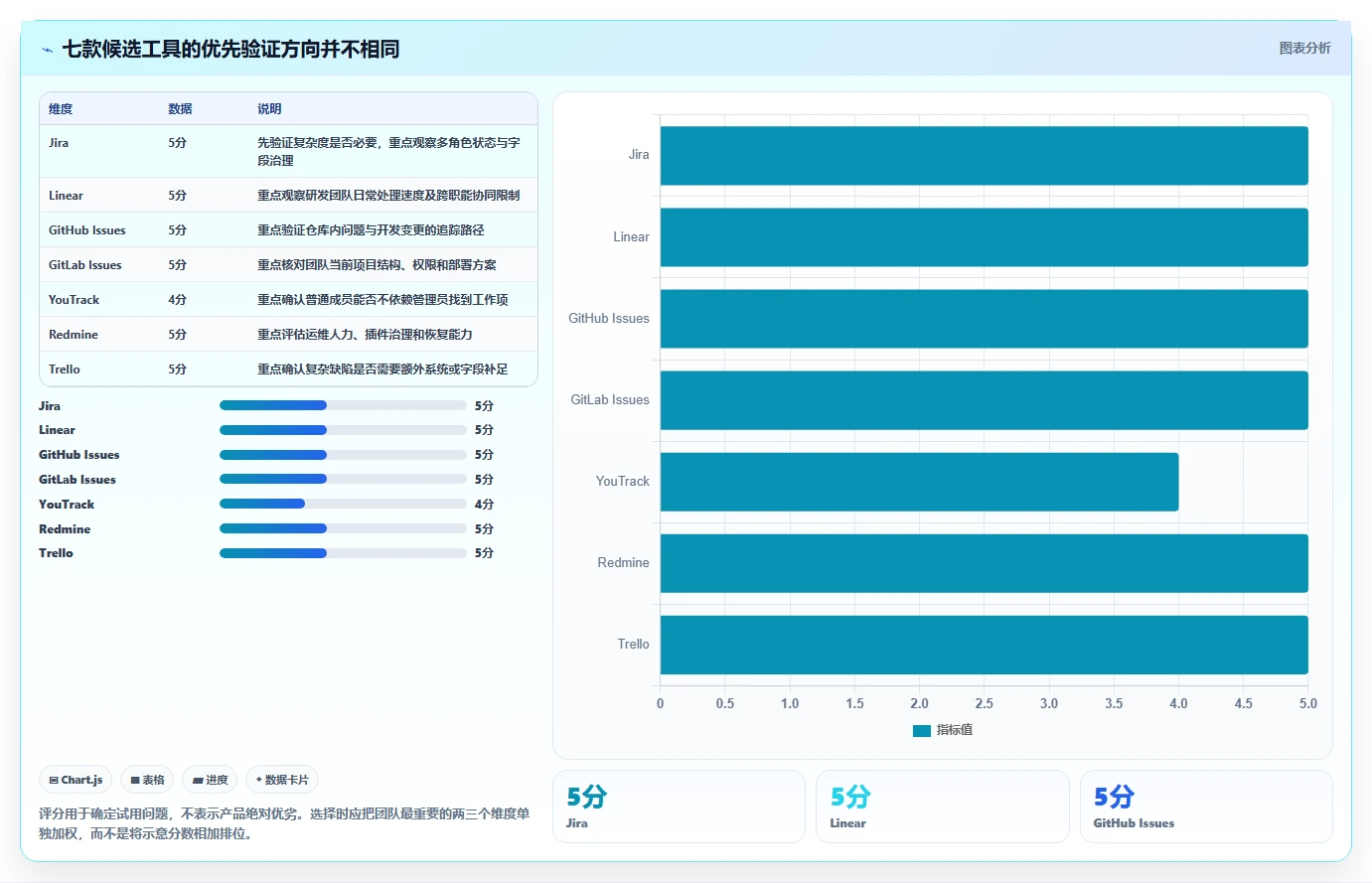1372x883 pixels.
Task: Click the Jira bar in chart
Action: pyautogui.click(x=984, y=155)
